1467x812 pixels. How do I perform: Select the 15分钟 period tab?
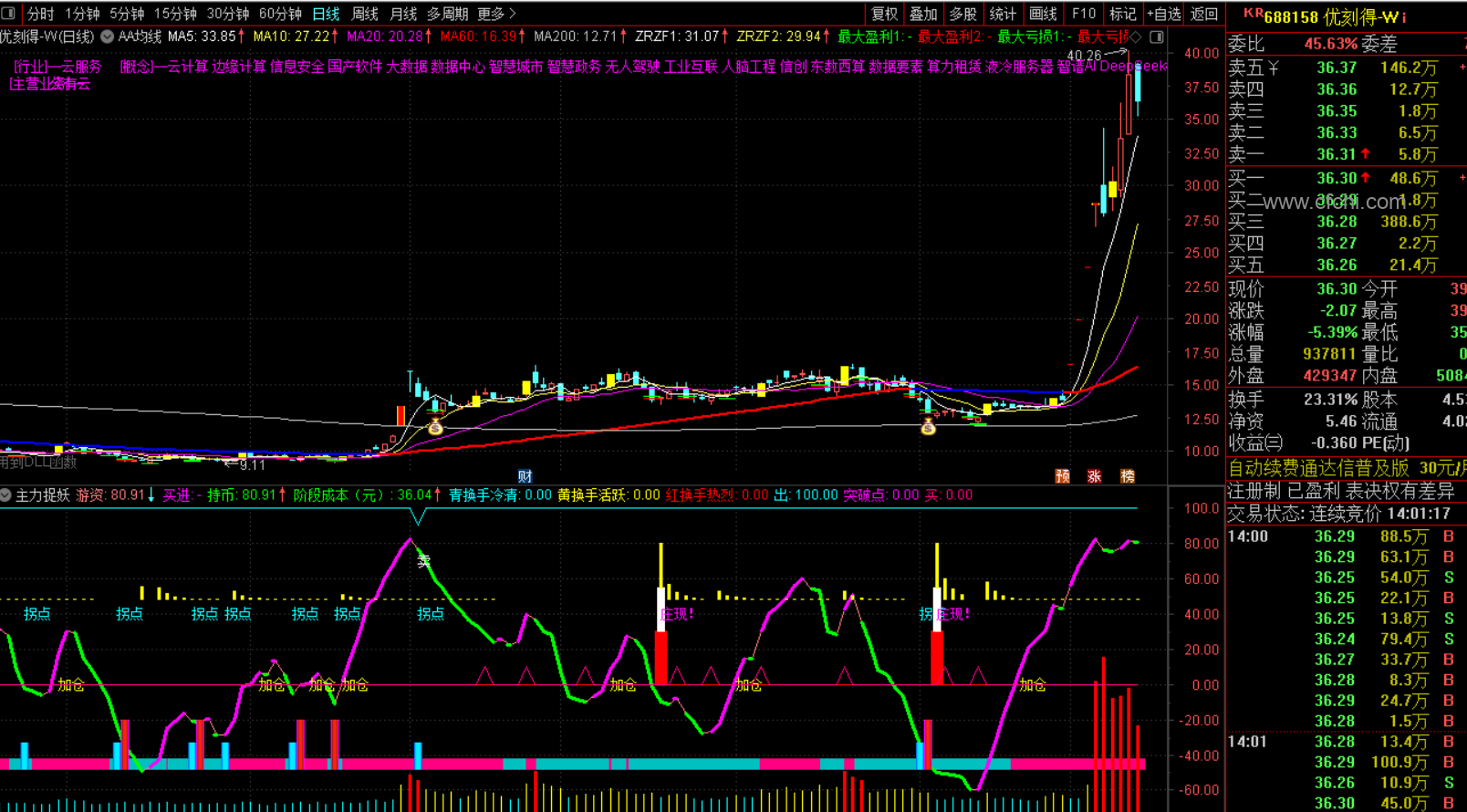click(x=175, y=14)
